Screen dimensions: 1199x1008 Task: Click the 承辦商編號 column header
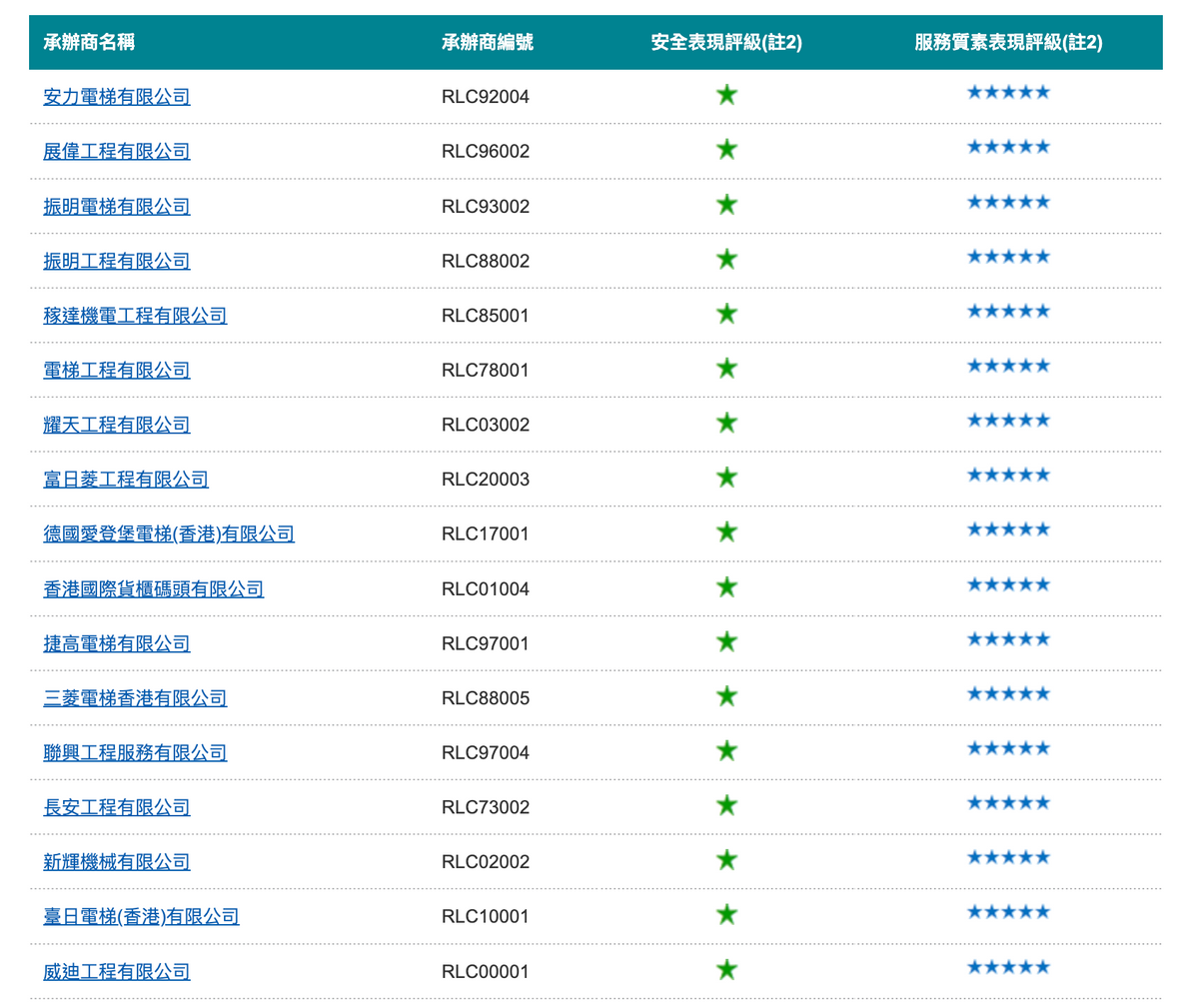click(x=488, y=42)
